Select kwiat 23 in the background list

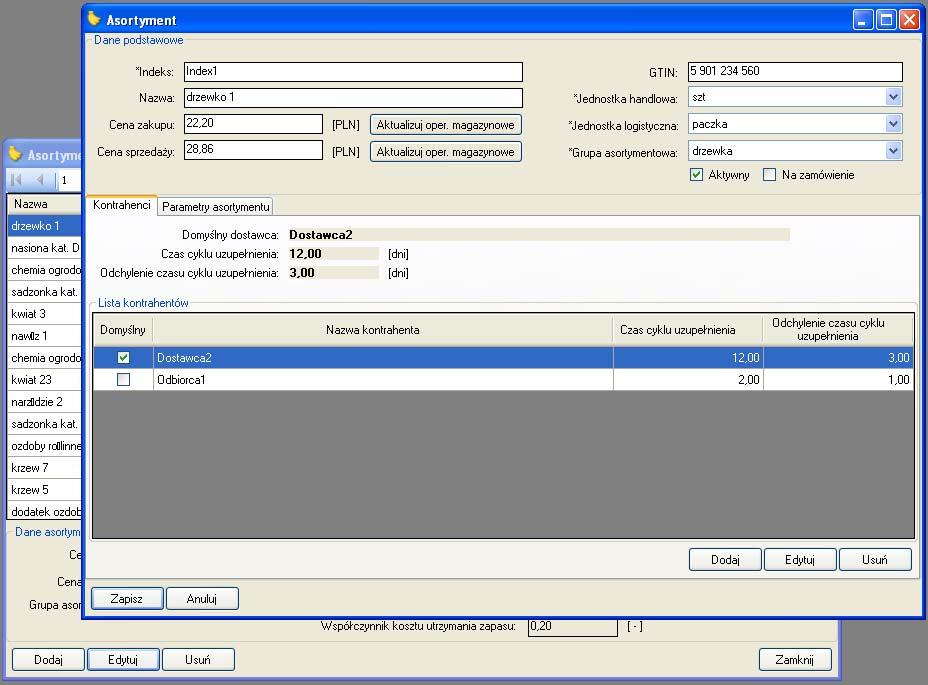tap(45, 380)
